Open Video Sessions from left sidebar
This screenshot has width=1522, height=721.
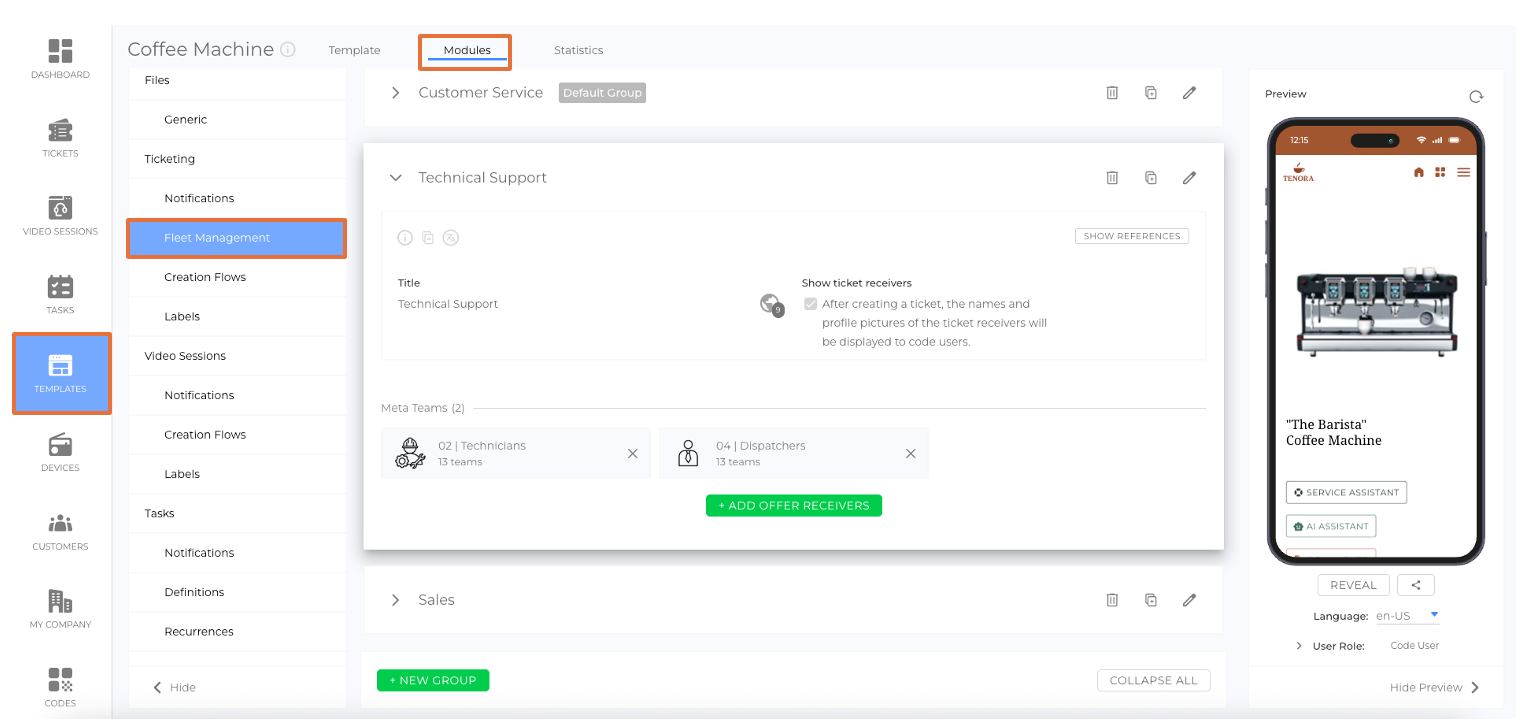[x=60, y=216]
